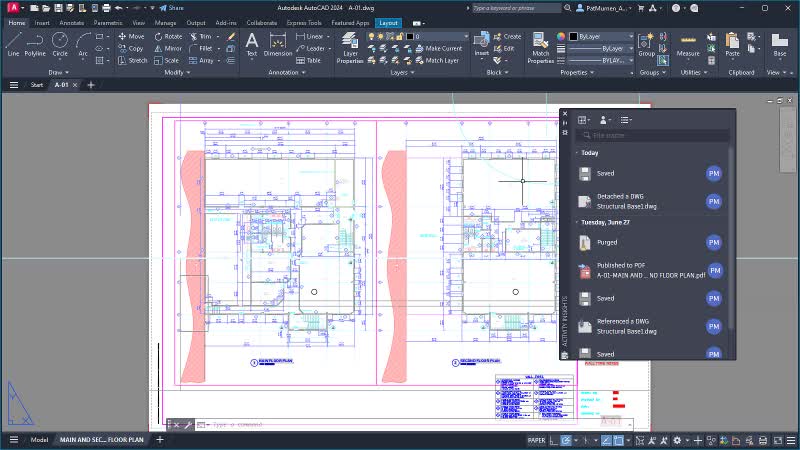Click the object color wheel swatch
Viewport: 800px width, 450px height.
561,36
